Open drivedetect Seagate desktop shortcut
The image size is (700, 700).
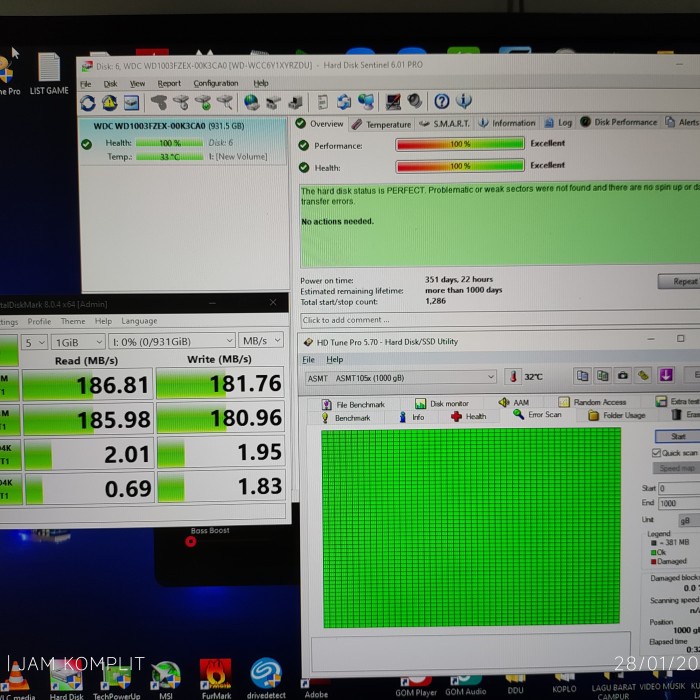(267, 678)
